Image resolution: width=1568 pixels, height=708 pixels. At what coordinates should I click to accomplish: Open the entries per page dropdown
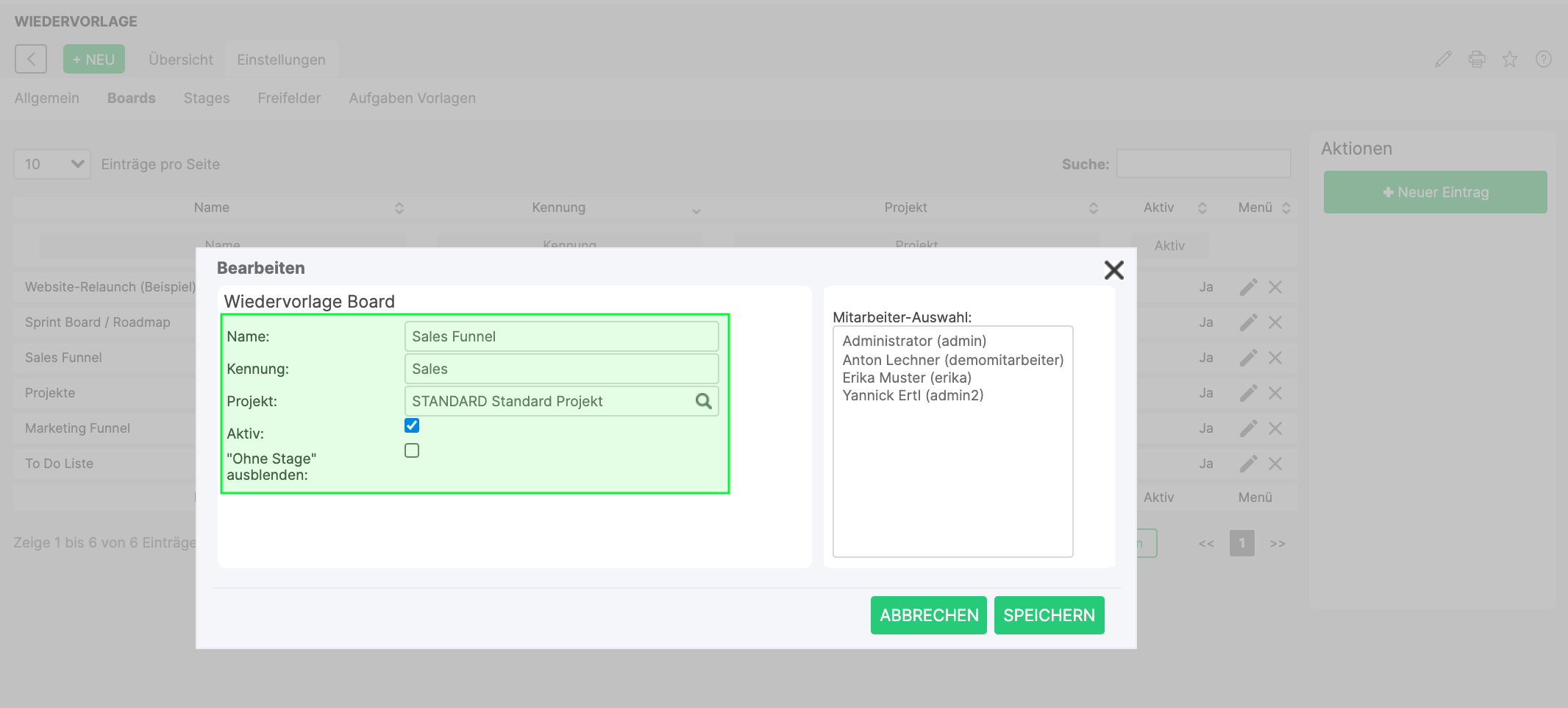(52, 164)
